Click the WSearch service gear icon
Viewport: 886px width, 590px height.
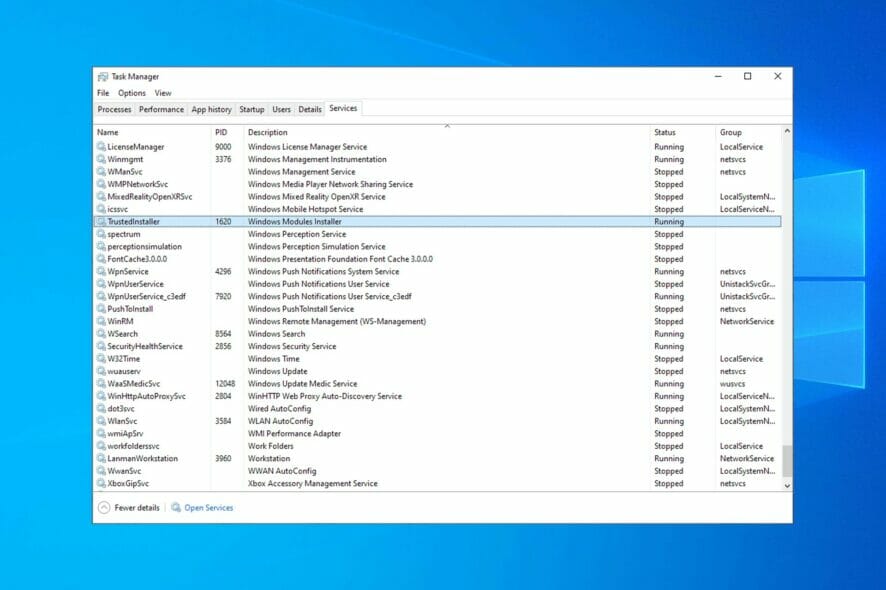[101, 333]
